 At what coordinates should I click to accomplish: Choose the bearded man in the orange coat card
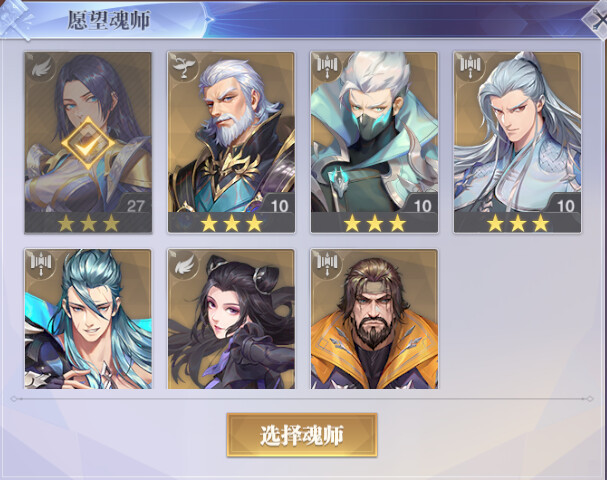pyautogui.click(x=374, y=319)
